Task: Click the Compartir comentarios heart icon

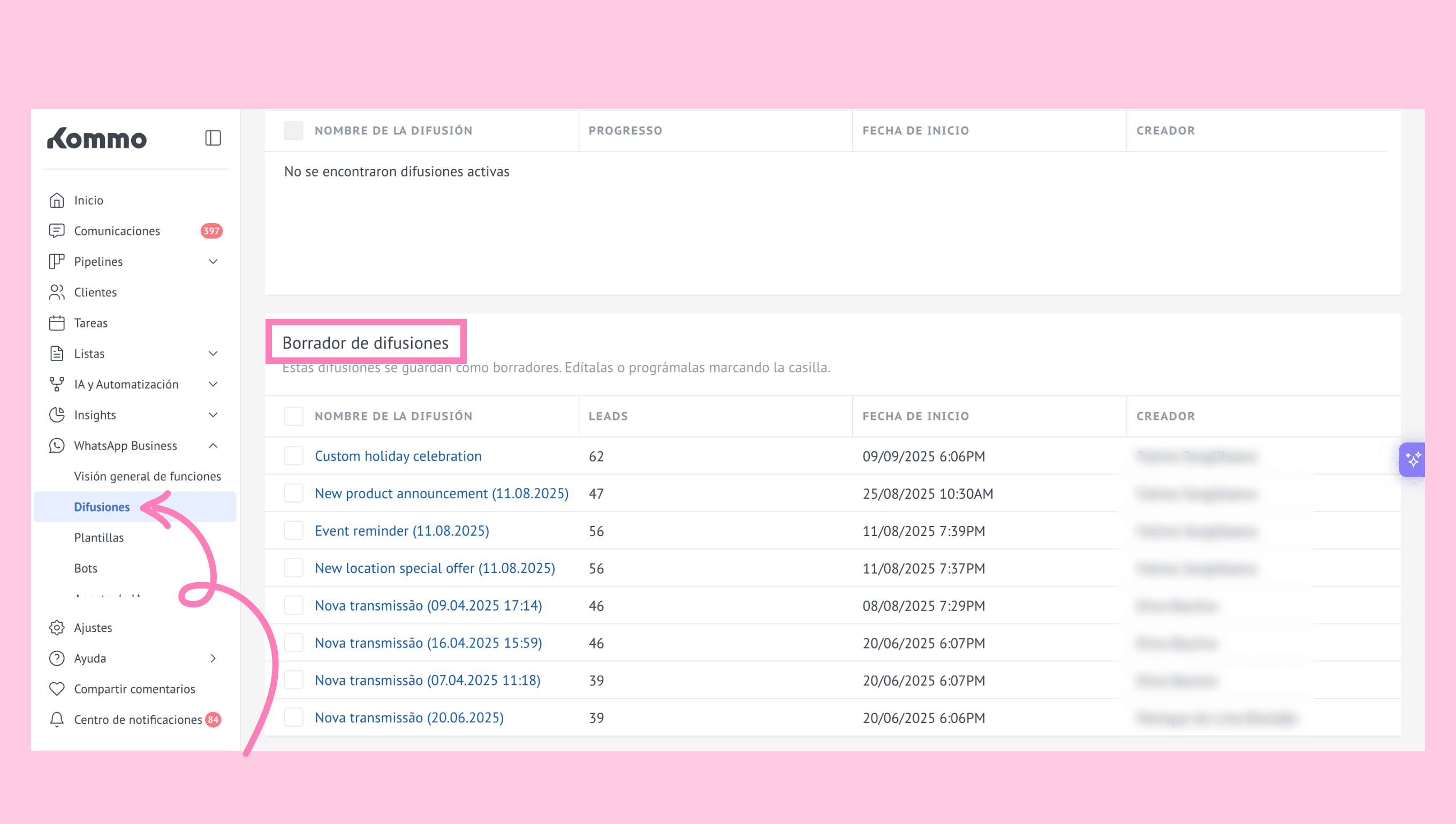Action: click(57, 689)
